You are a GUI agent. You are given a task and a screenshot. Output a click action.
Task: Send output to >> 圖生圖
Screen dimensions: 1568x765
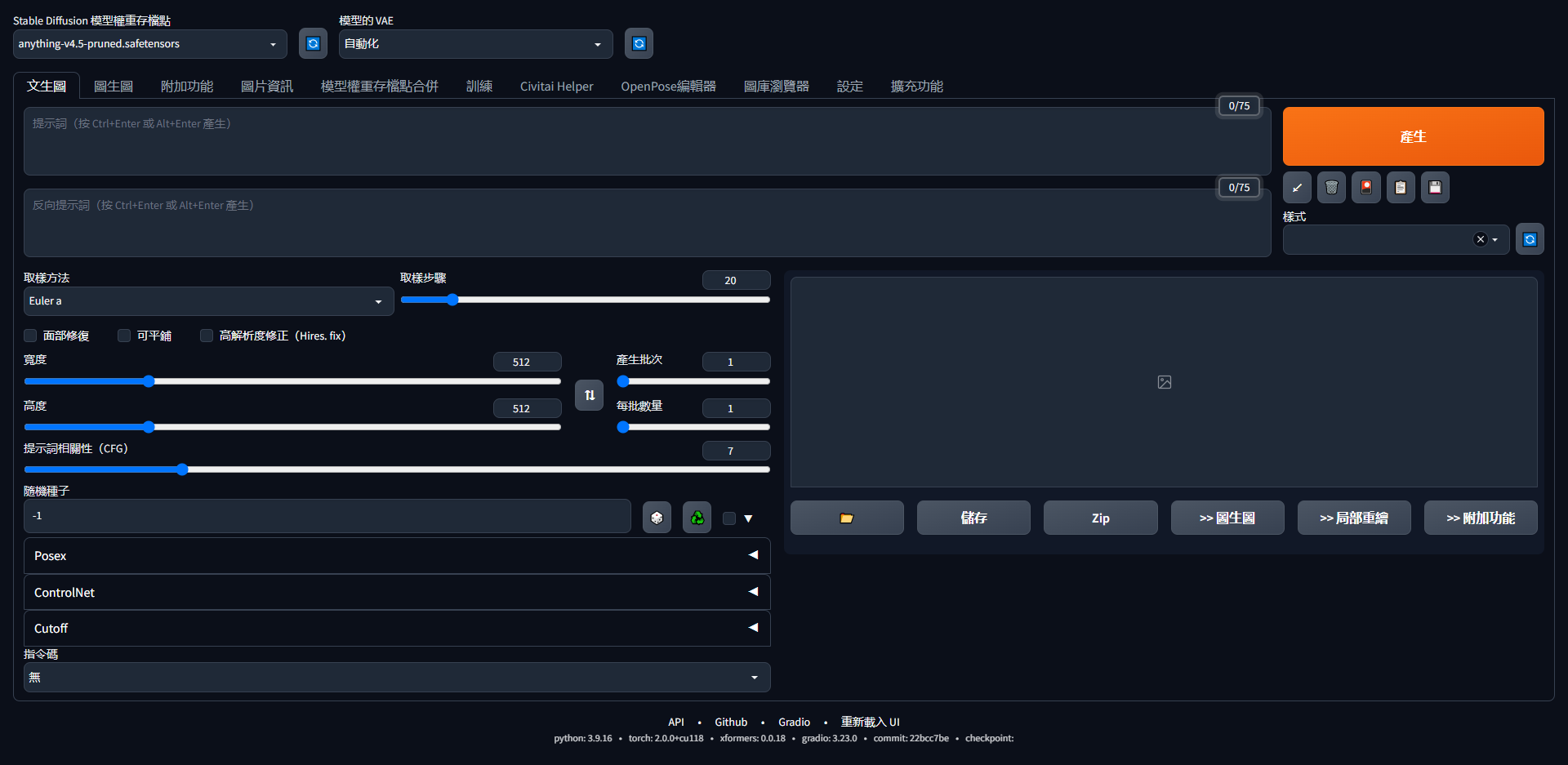tap(1227, 518)
